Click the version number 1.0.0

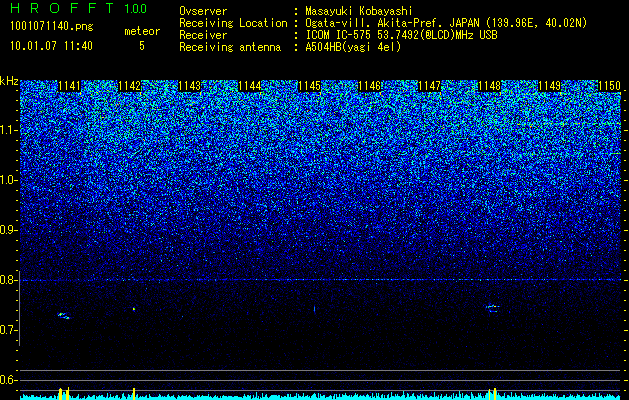136,9
